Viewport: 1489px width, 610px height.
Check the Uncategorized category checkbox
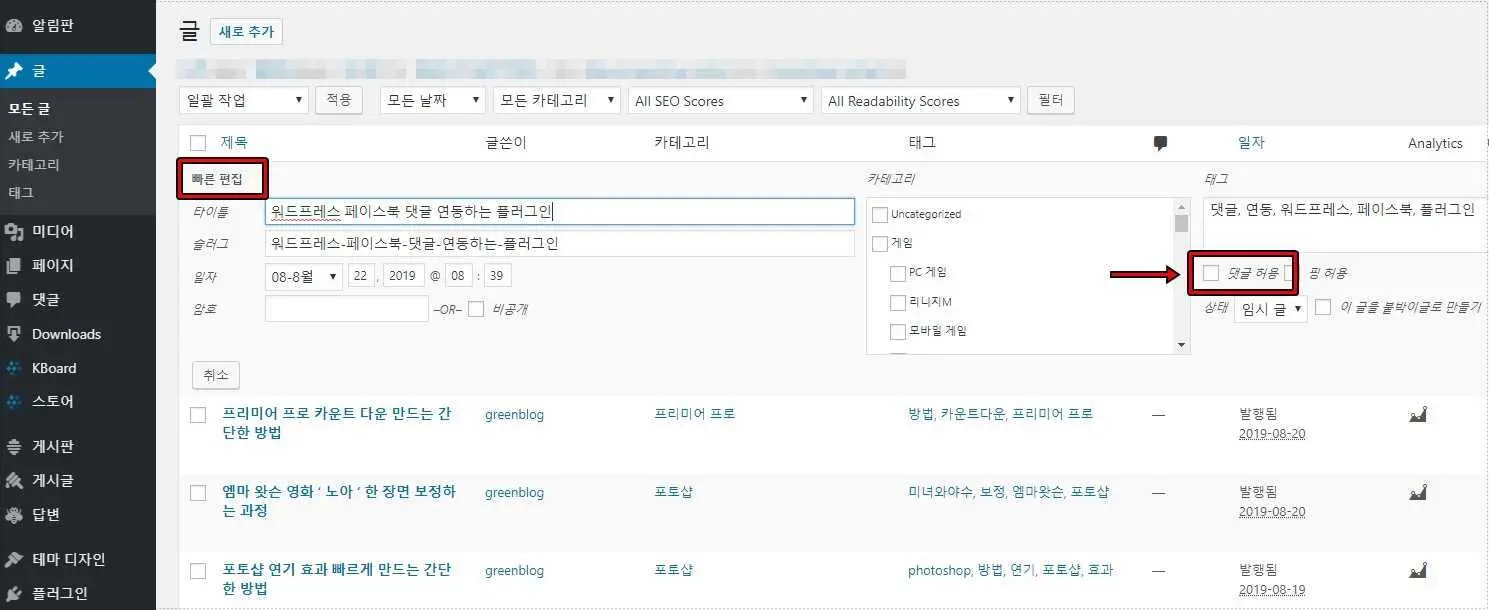coord(880,214)
